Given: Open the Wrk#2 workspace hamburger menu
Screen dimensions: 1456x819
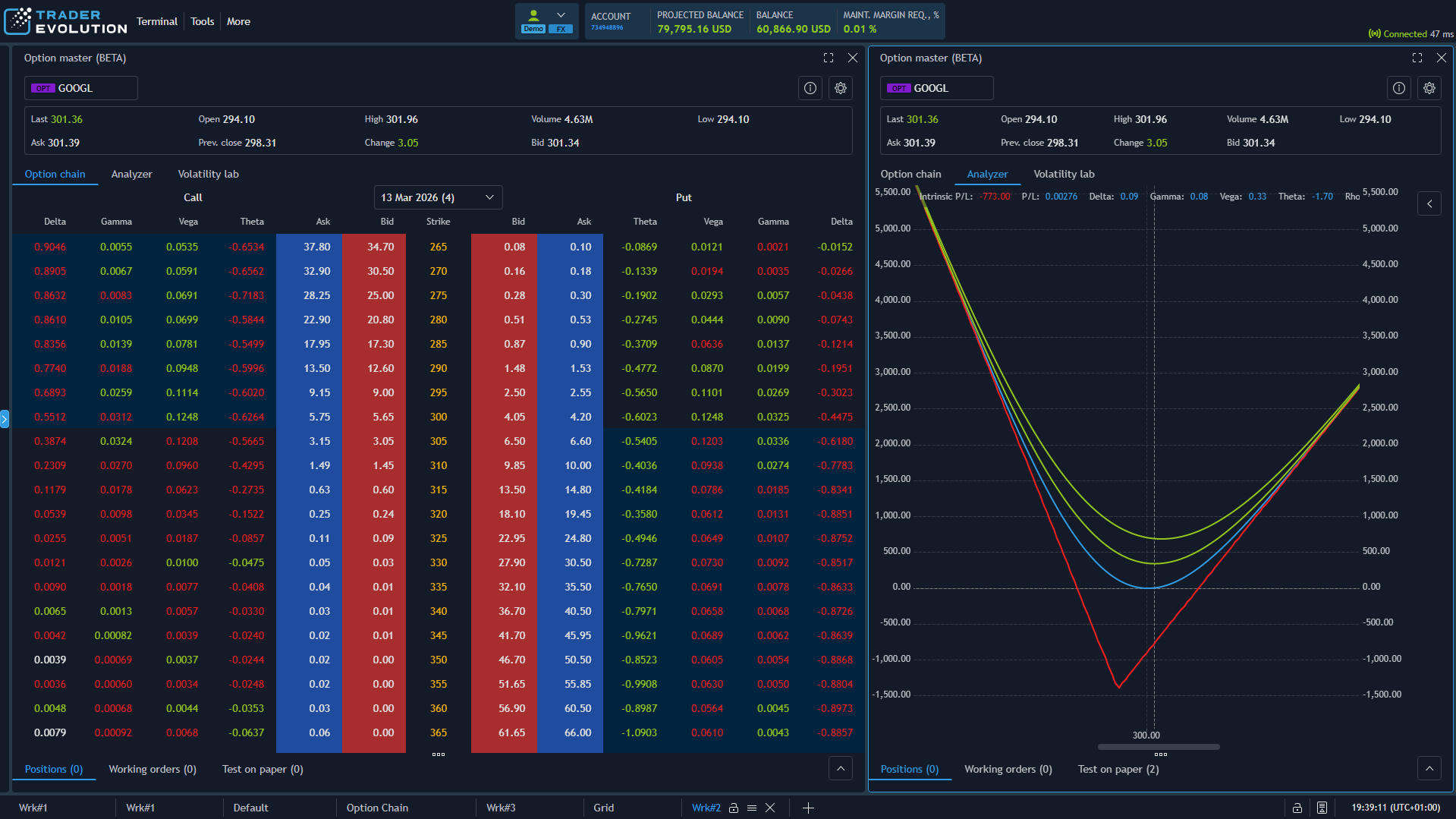Looking at the screenshot, I should (x=752, y=808).
